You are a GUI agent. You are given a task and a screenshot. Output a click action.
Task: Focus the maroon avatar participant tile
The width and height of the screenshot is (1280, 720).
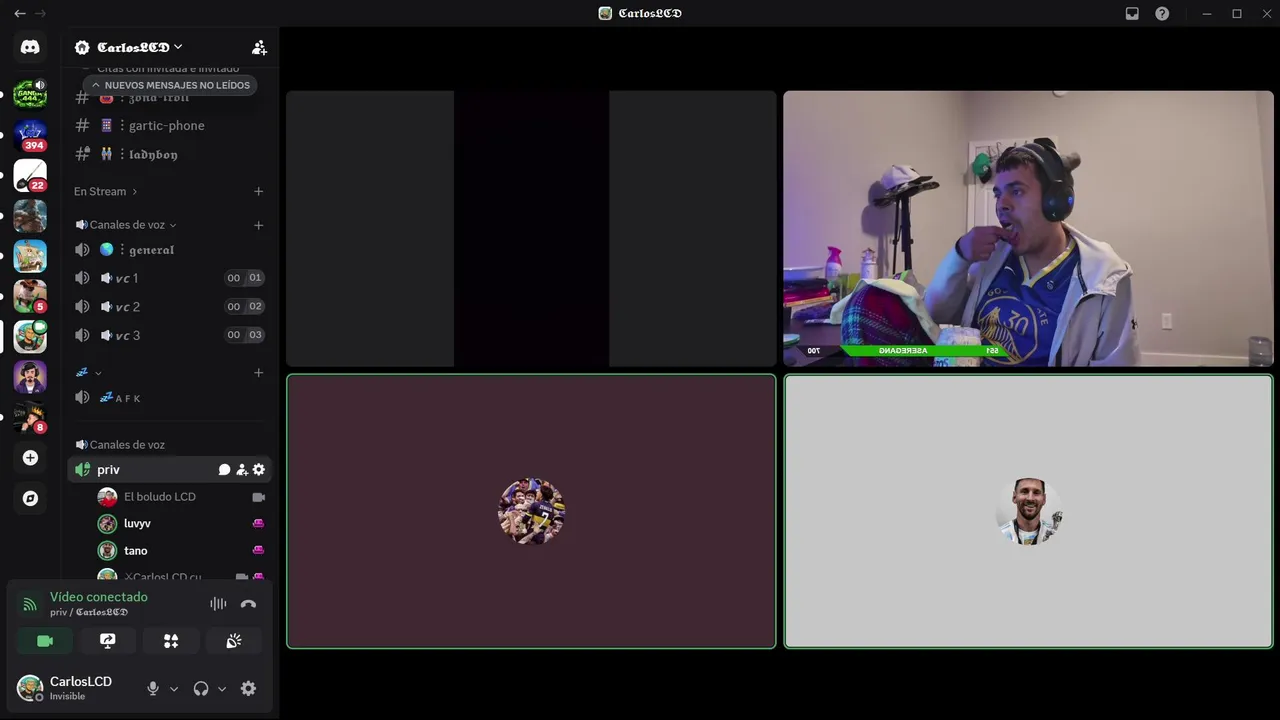(x=531, y=511)
